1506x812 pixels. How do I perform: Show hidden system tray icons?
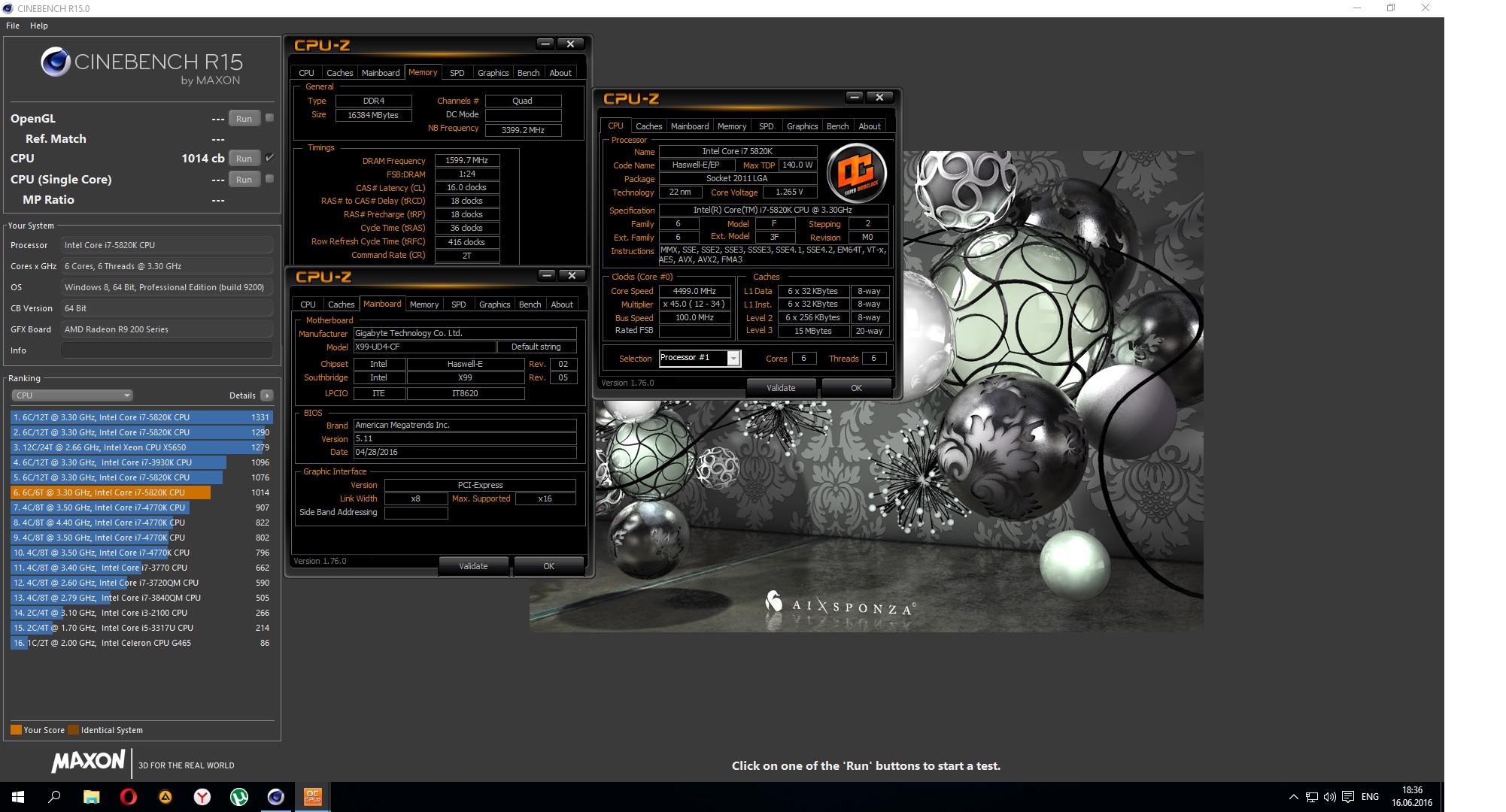coord(1293,797)
